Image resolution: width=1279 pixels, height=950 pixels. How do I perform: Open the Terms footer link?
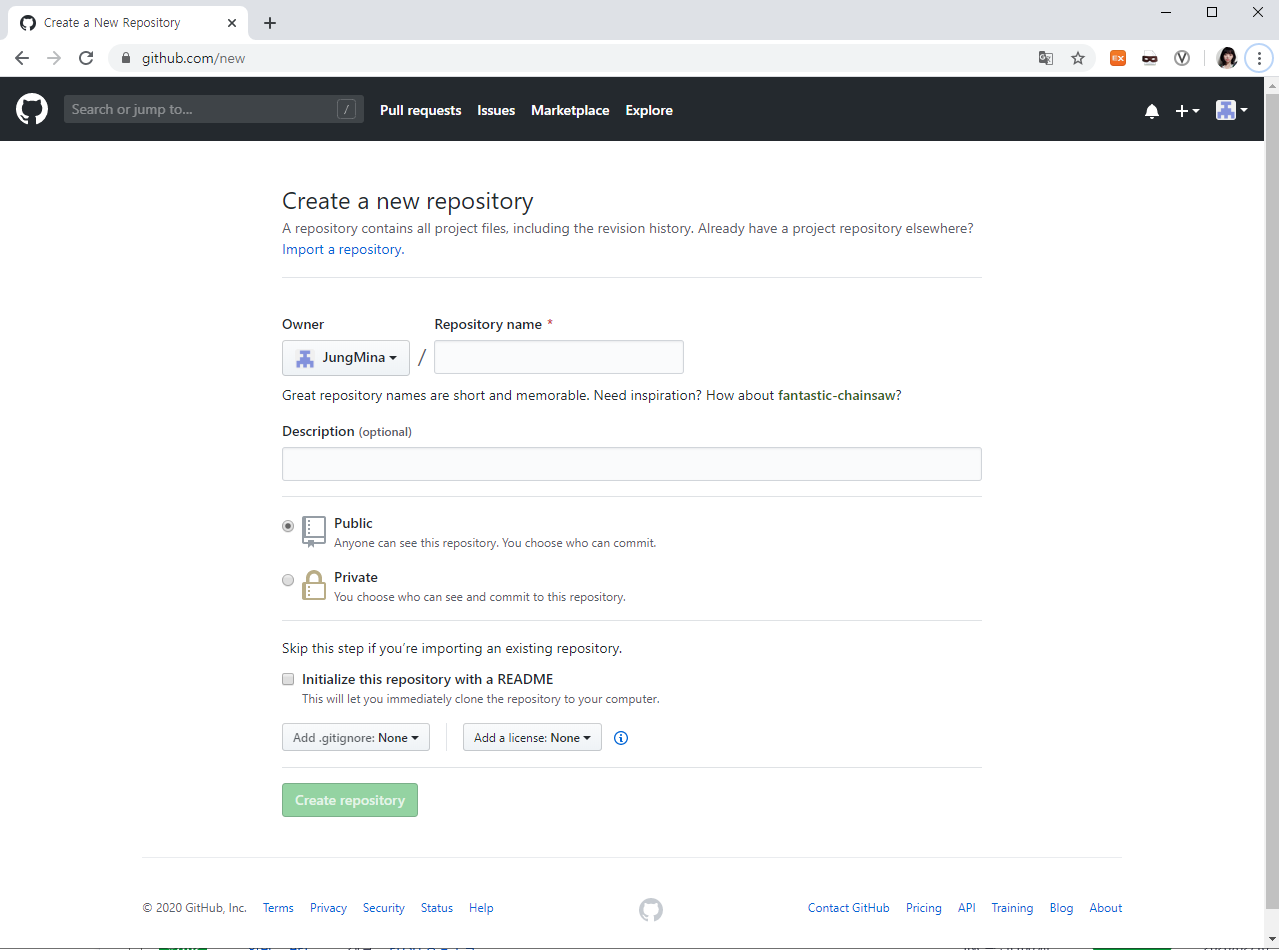[278, 908]
